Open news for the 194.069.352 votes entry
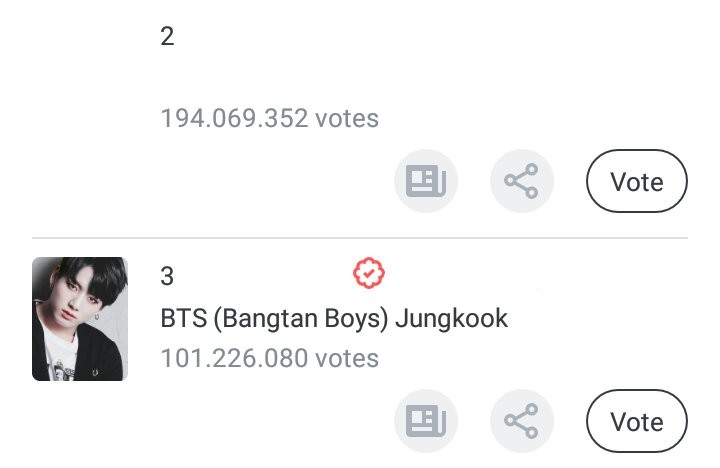 425,181
